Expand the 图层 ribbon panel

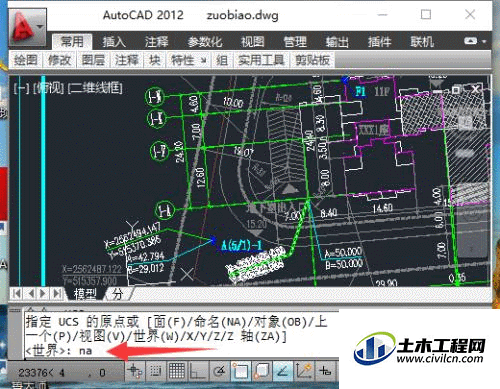tap(93, 60)
